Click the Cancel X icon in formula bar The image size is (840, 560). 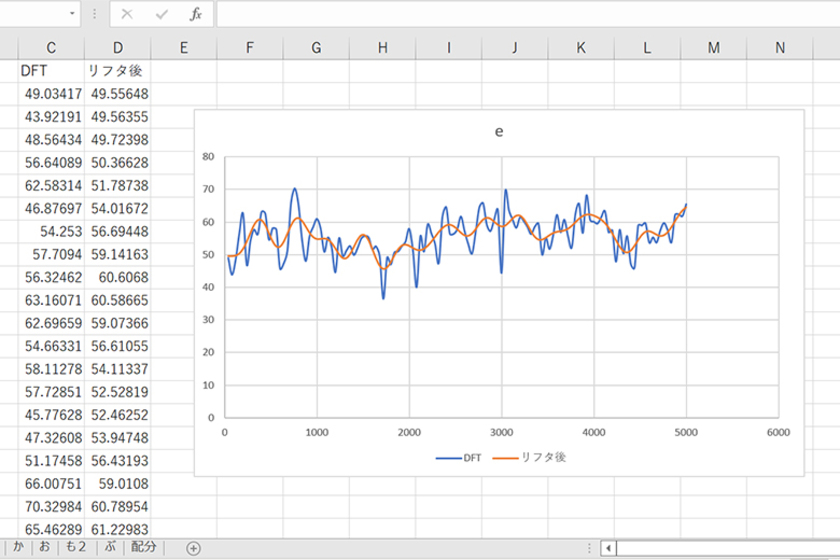pyautogui.click(x=126, y=14)
